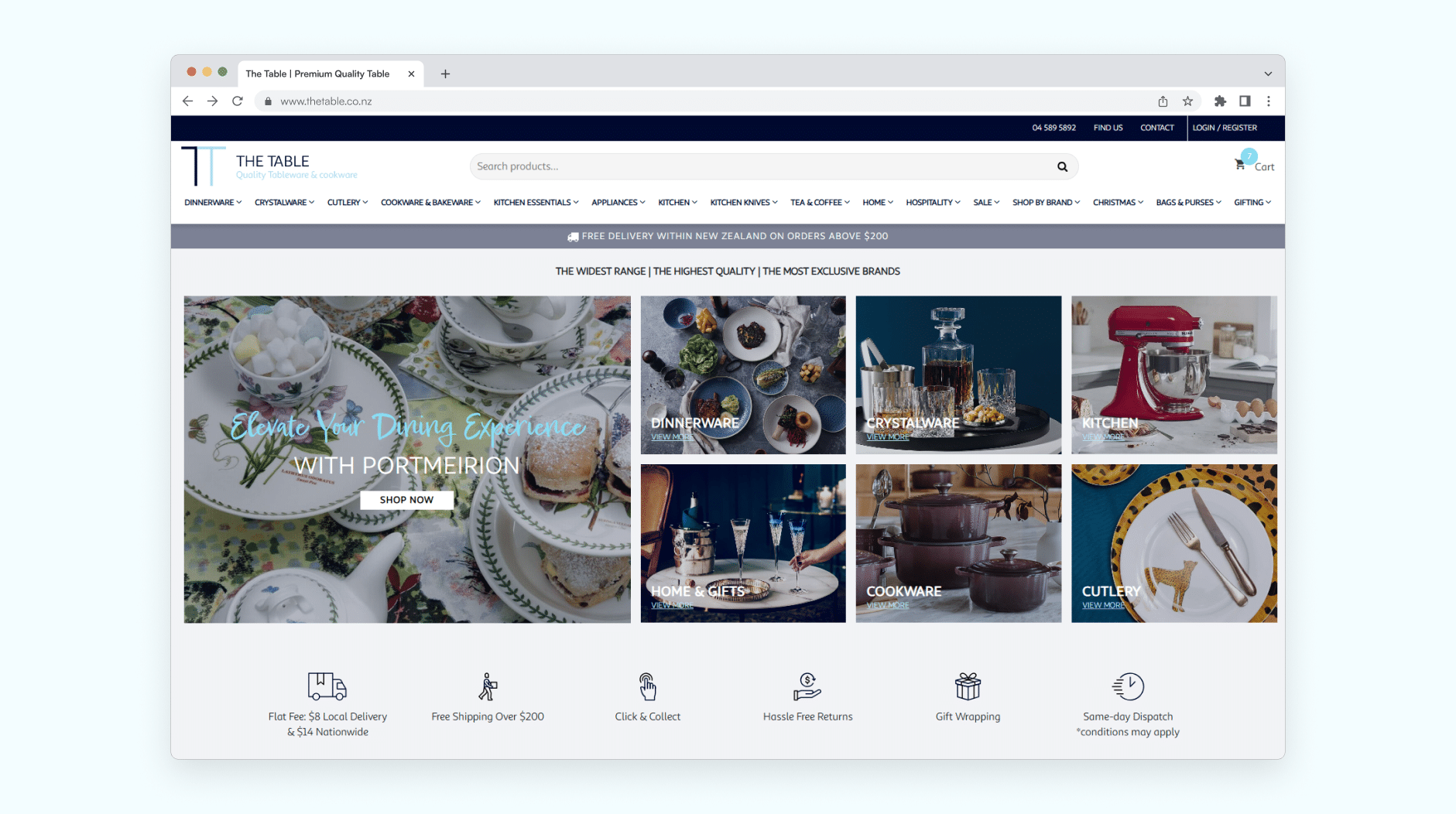The height and width of the screenshot is (814, 1456).
Task: Open a new browser tab with plus icon
Action: pyautogui.click(x=445, y=74)
